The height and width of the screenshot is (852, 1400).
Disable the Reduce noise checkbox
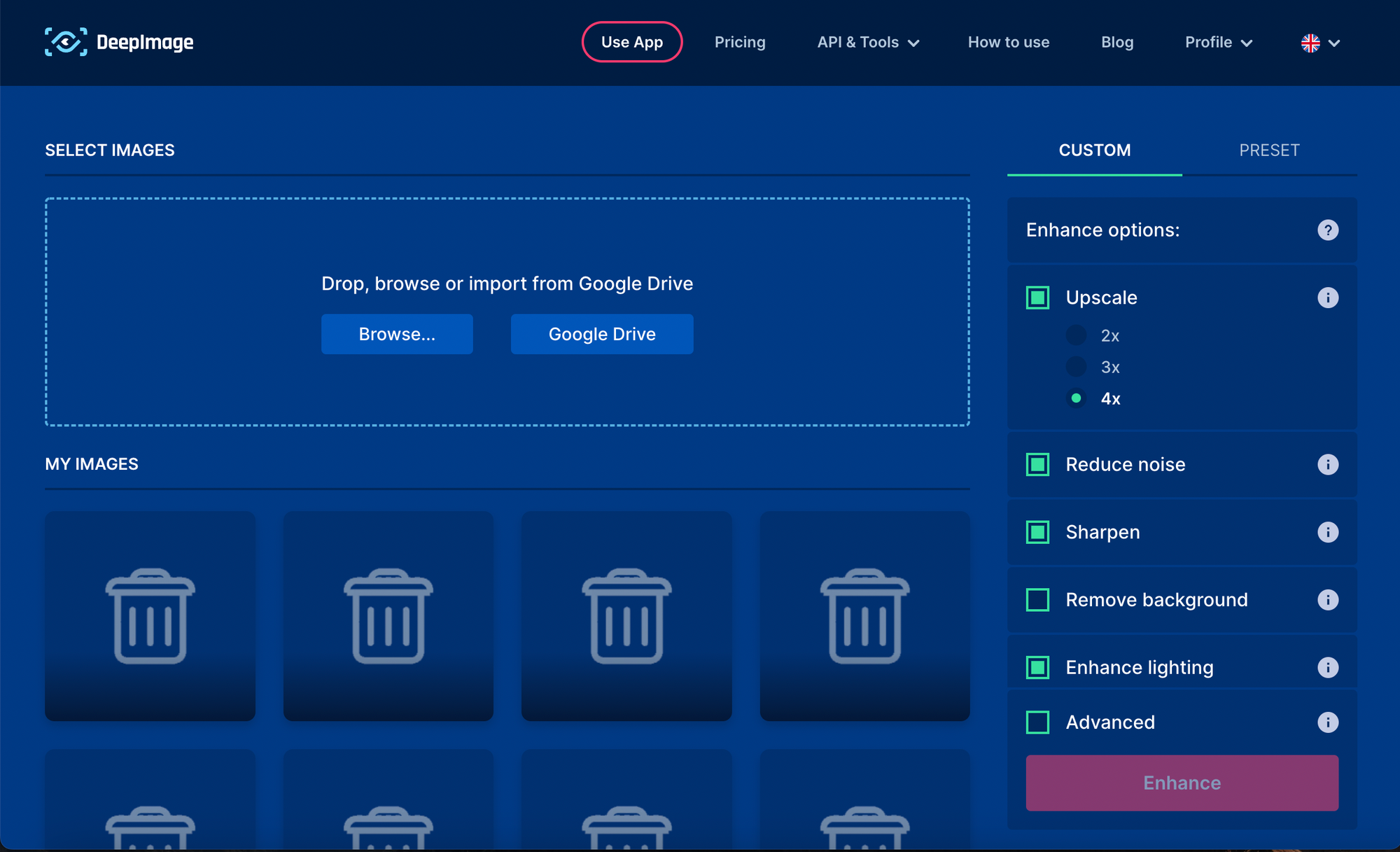pos(1037,464)
